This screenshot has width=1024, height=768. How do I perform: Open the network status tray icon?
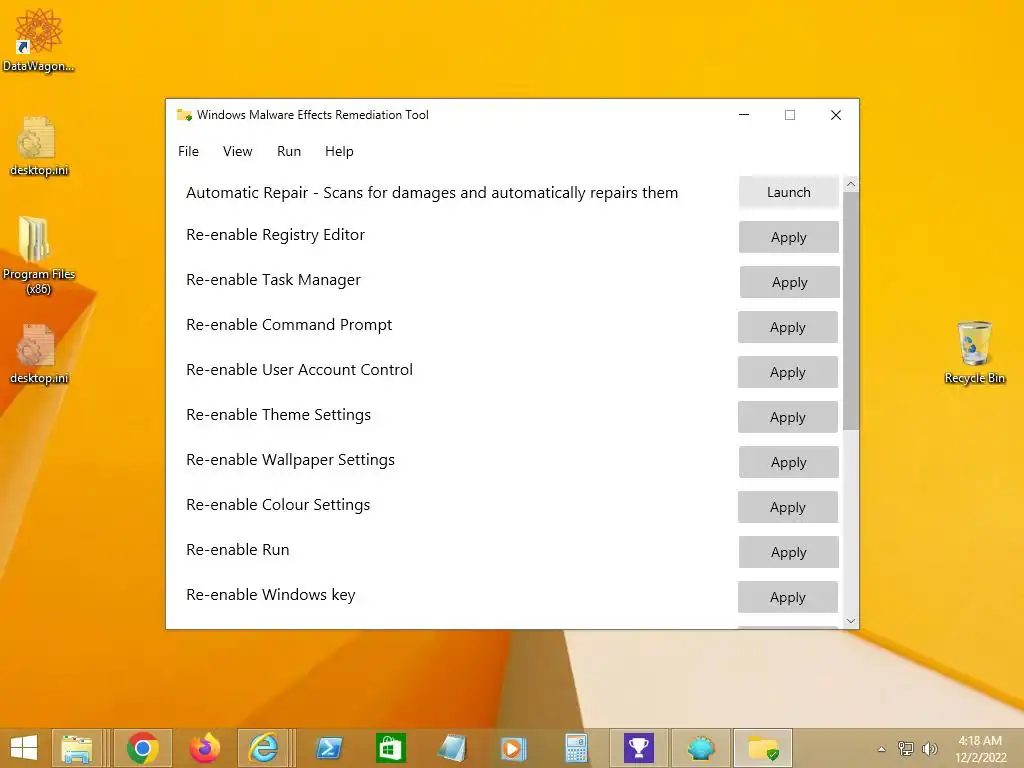click(906, 748)
